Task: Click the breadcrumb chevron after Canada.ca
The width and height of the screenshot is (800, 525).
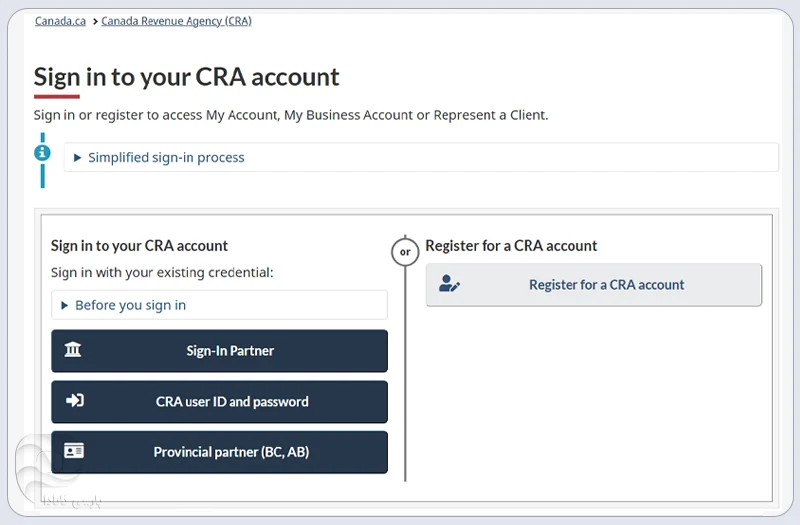Action: point(94,21)
